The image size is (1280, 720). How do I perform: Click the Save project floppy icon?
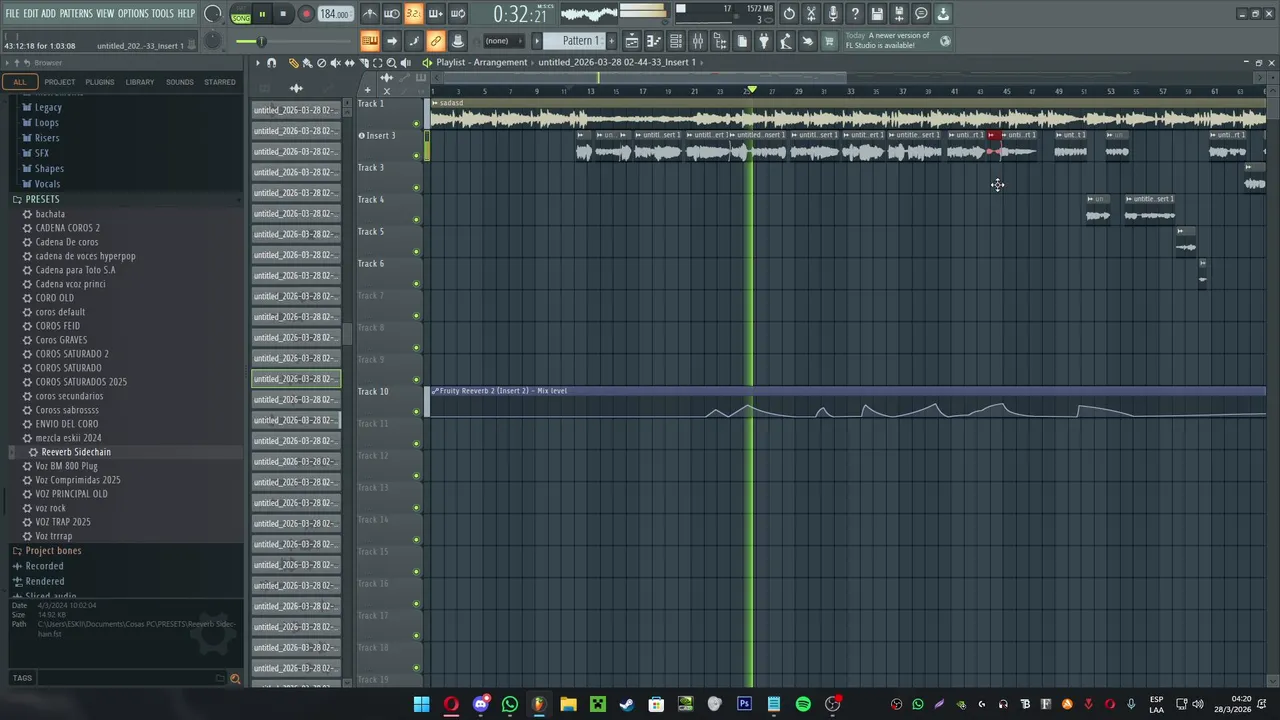(x=877, y=14)
